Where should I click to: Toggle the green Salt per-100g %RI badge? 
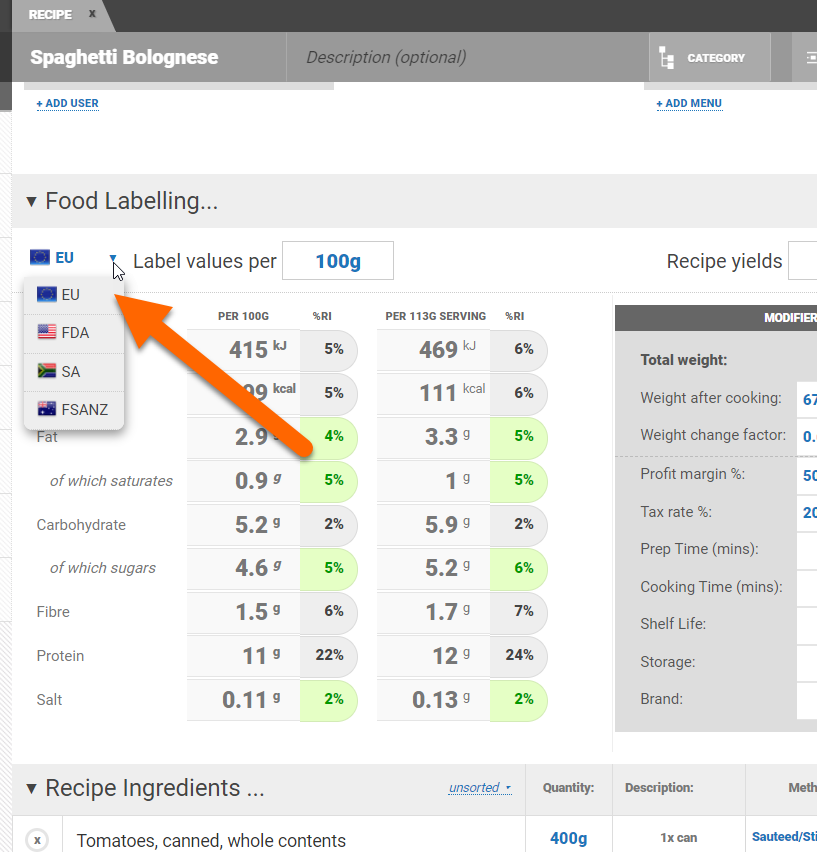click(x=331, y=700)
